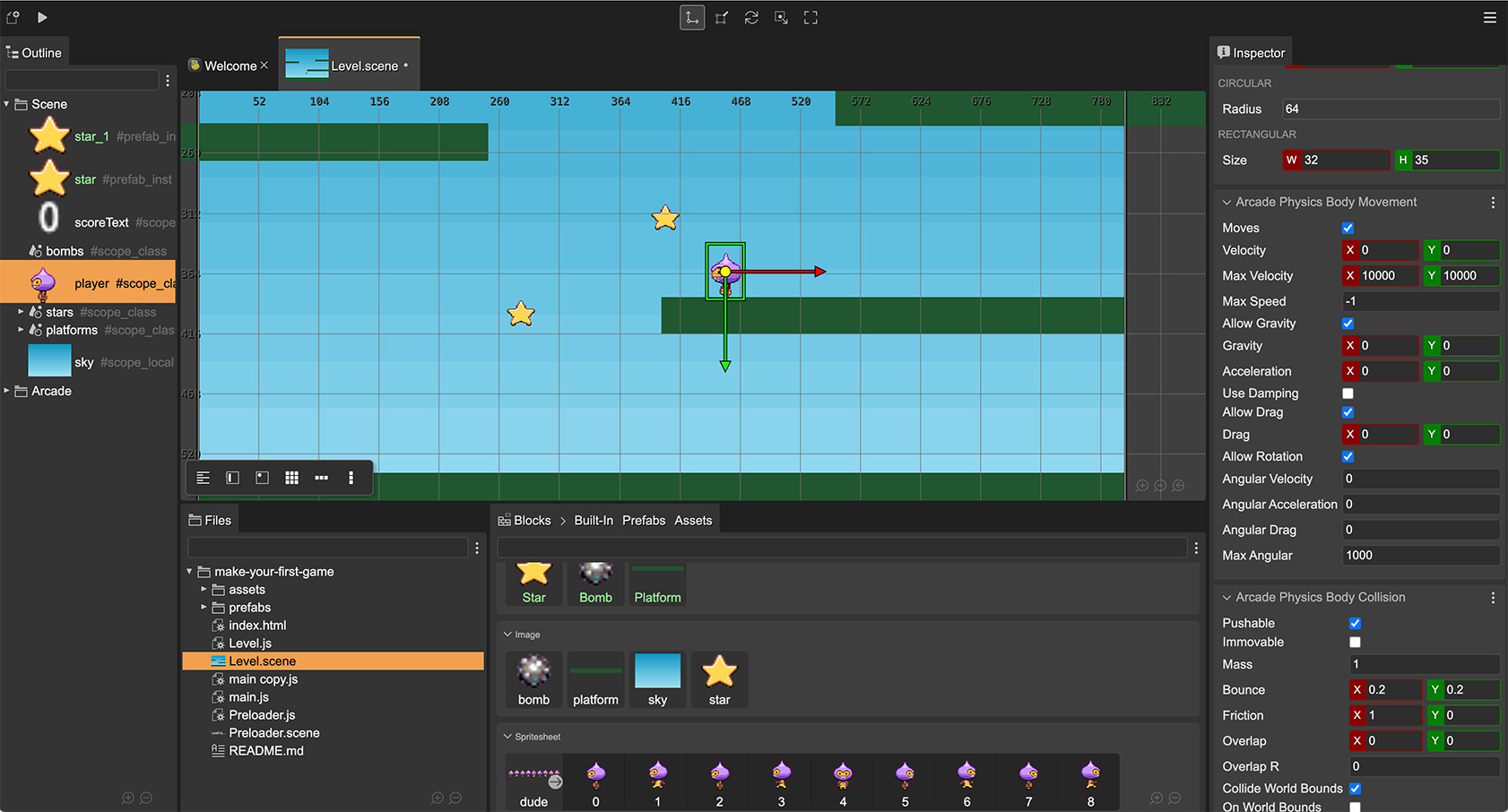The image size is (1508, 812).
Task: Click align left icon in scene toolbar
Action: click(204, 478)
